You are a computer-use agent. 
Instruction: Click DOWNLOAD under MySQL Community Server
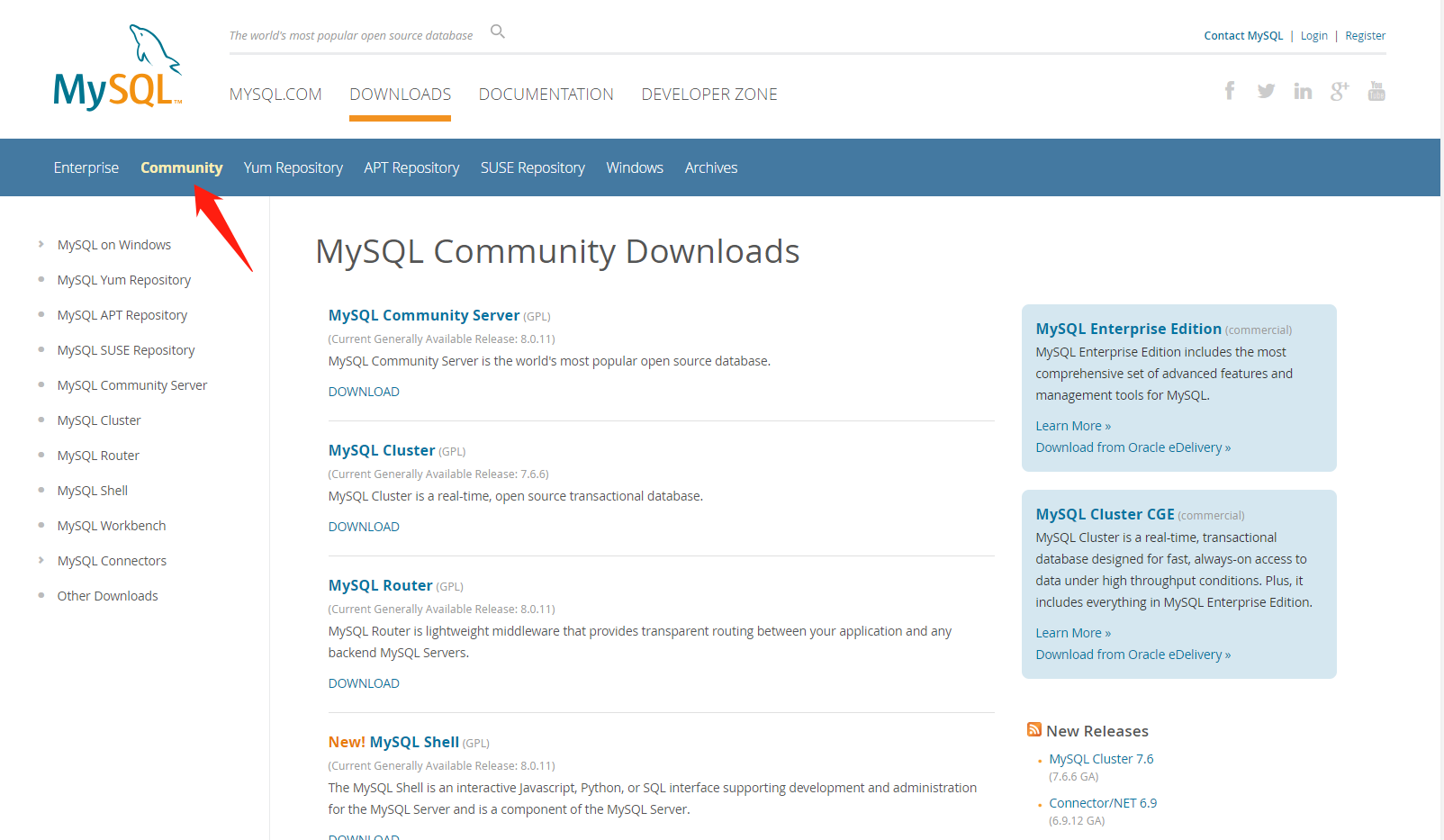pos(364,392)
